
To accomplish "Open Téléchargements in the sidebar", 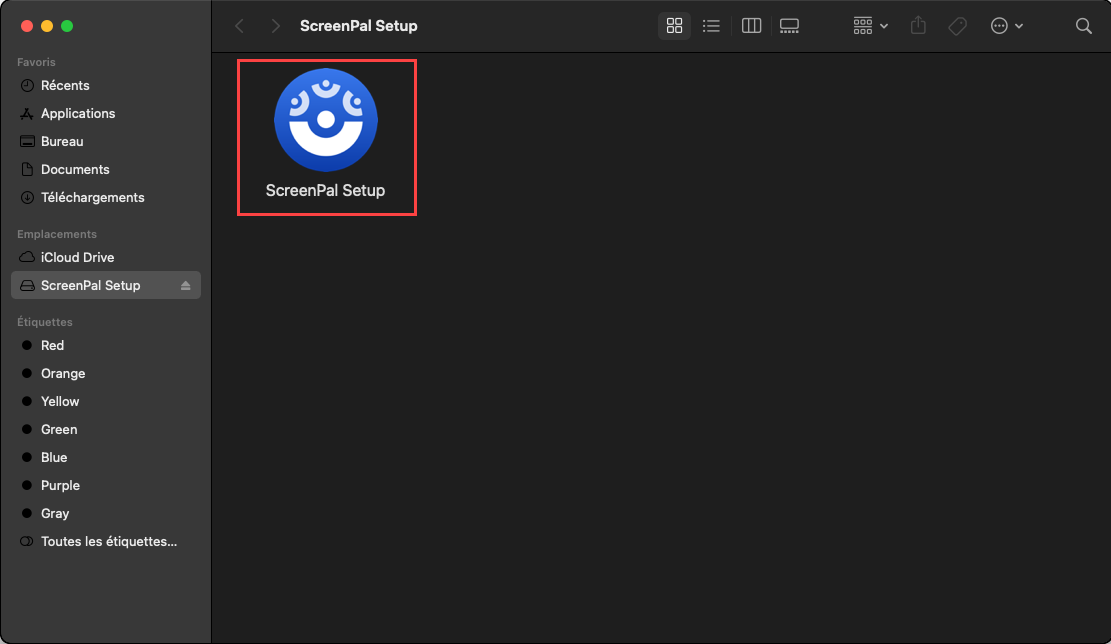I will (106, 198).
